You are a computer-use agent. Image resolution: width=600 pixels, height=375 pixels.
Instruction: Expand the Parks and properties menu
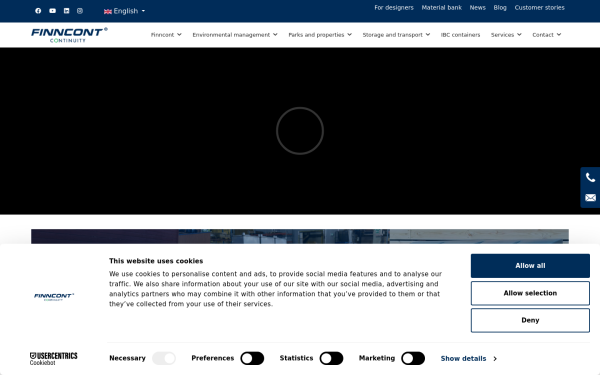(x=320, y=35)
